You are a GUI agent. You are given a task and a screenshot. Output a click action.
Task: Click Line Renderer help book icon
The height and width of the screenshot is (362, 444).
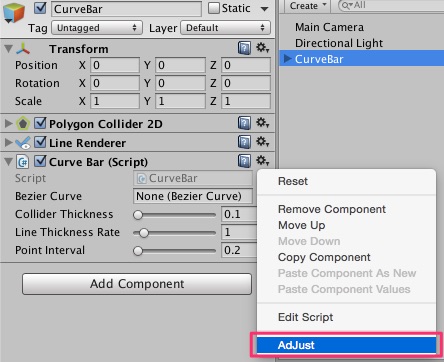pyautogui.click(x=244, y=142)
